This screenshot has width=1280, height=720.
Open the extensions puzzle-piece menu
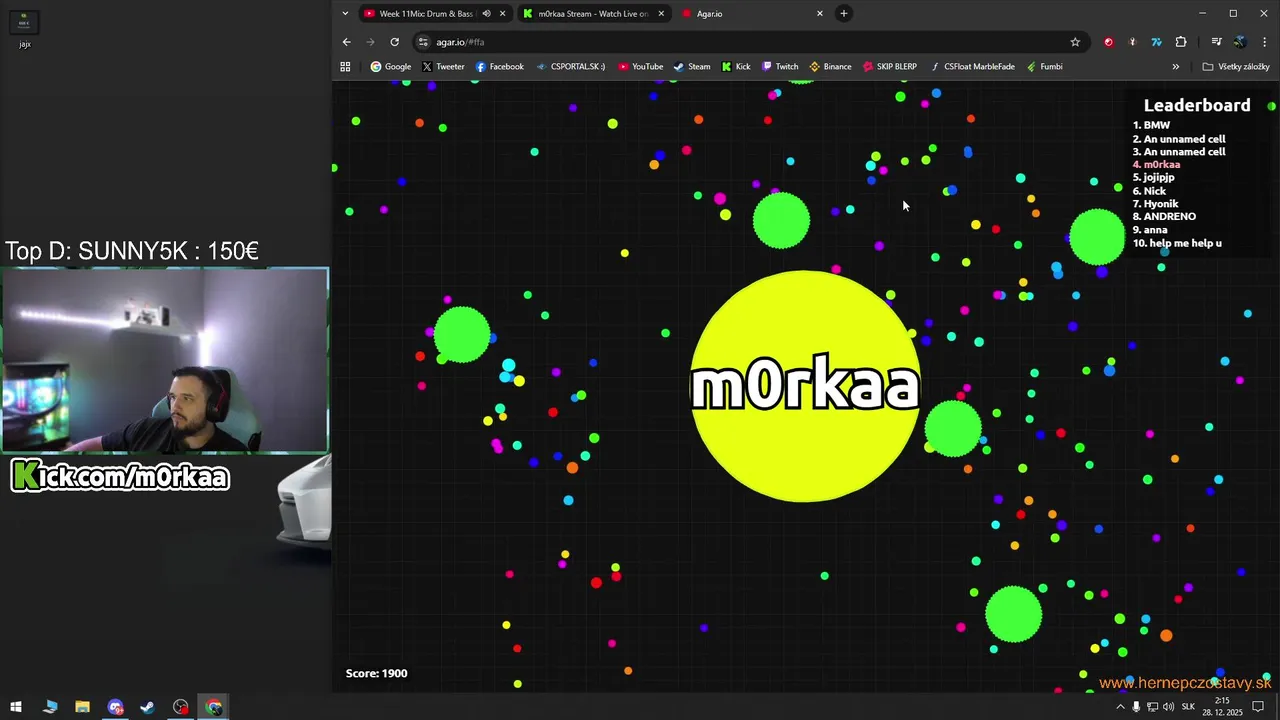coord(1181,42)
